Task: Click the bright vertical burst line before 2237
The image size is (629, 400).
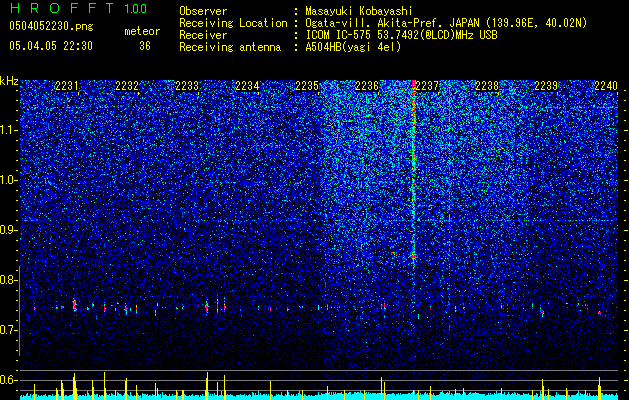Action: click(x=414, y=169)
